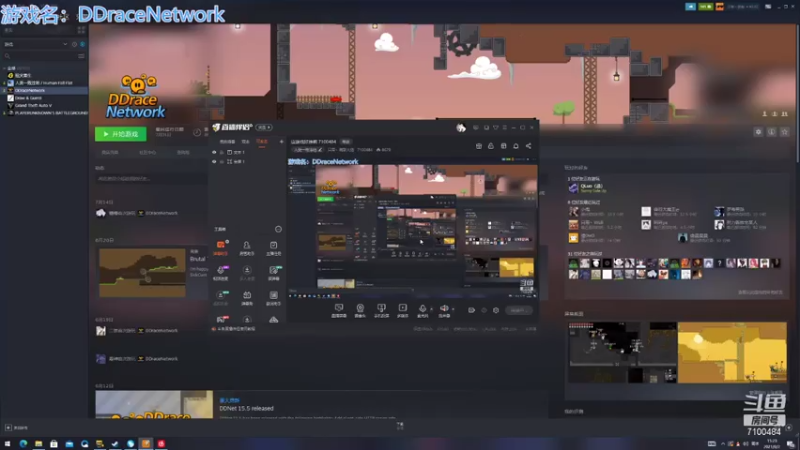Click the bell icon above the Douyu preview
This screenshot has width=800, height=450.
coord(516,146)
